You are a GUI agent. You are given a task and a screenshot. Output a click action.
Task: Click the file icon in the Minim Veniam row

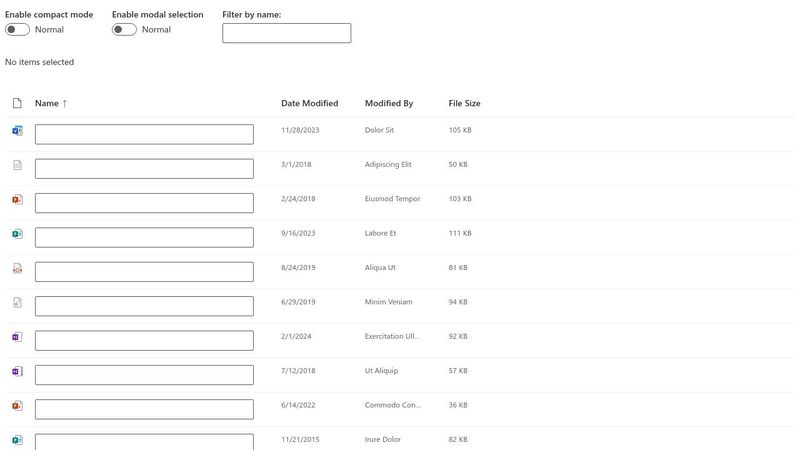pyautogui.click(x=17, y=302)
